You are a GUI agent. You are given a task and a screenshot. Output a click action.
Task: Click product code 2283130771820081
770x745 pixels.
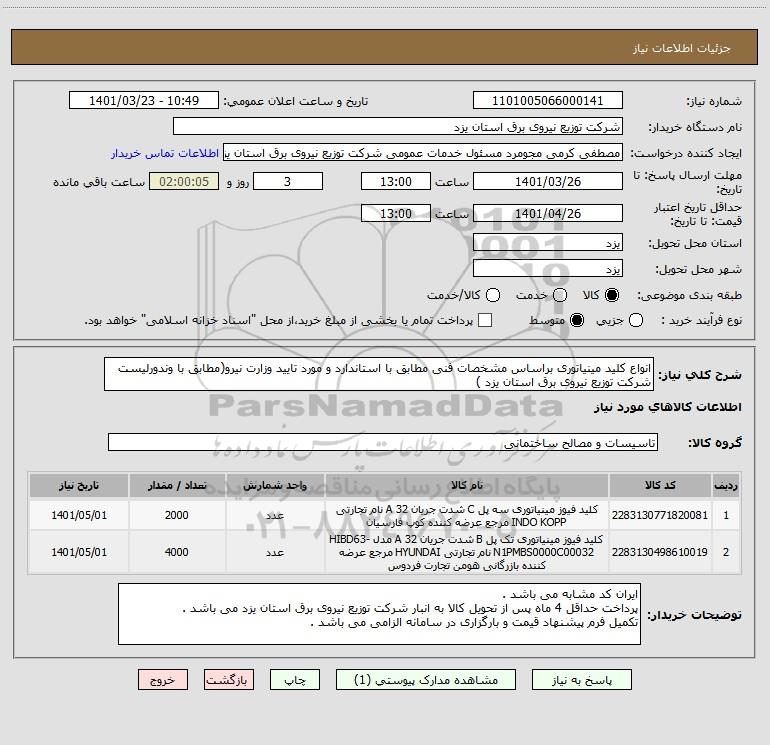pos(660,515)
